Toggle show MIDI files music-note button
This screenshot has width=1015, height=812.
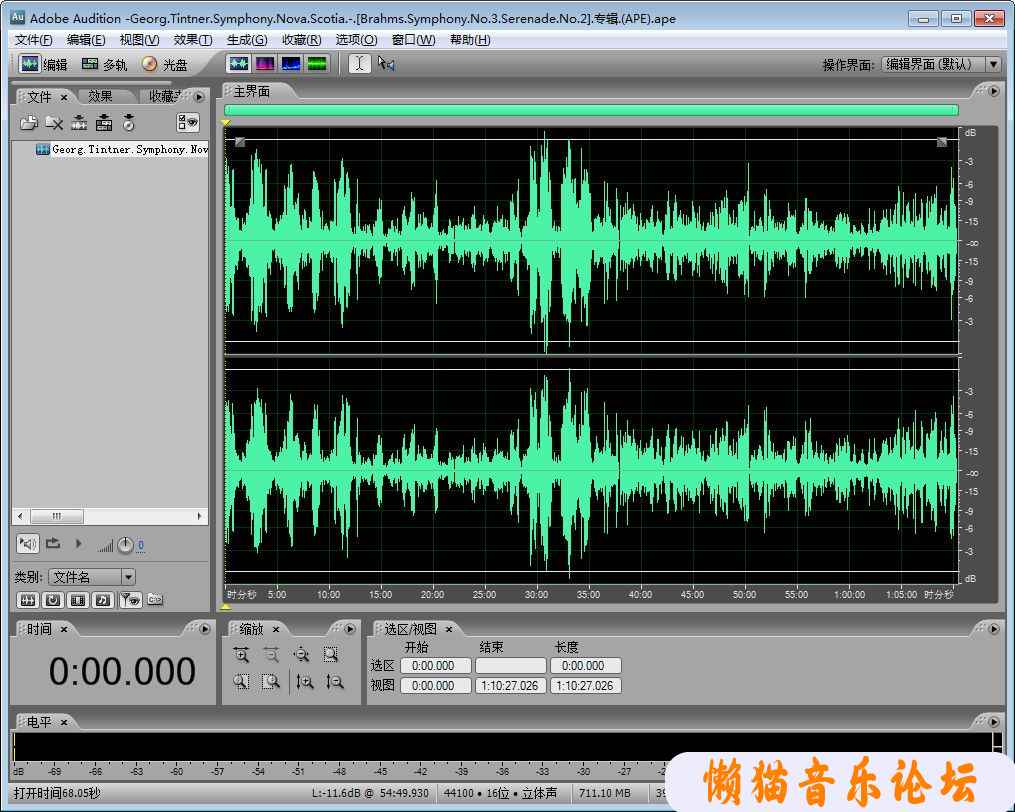point(103,600)
